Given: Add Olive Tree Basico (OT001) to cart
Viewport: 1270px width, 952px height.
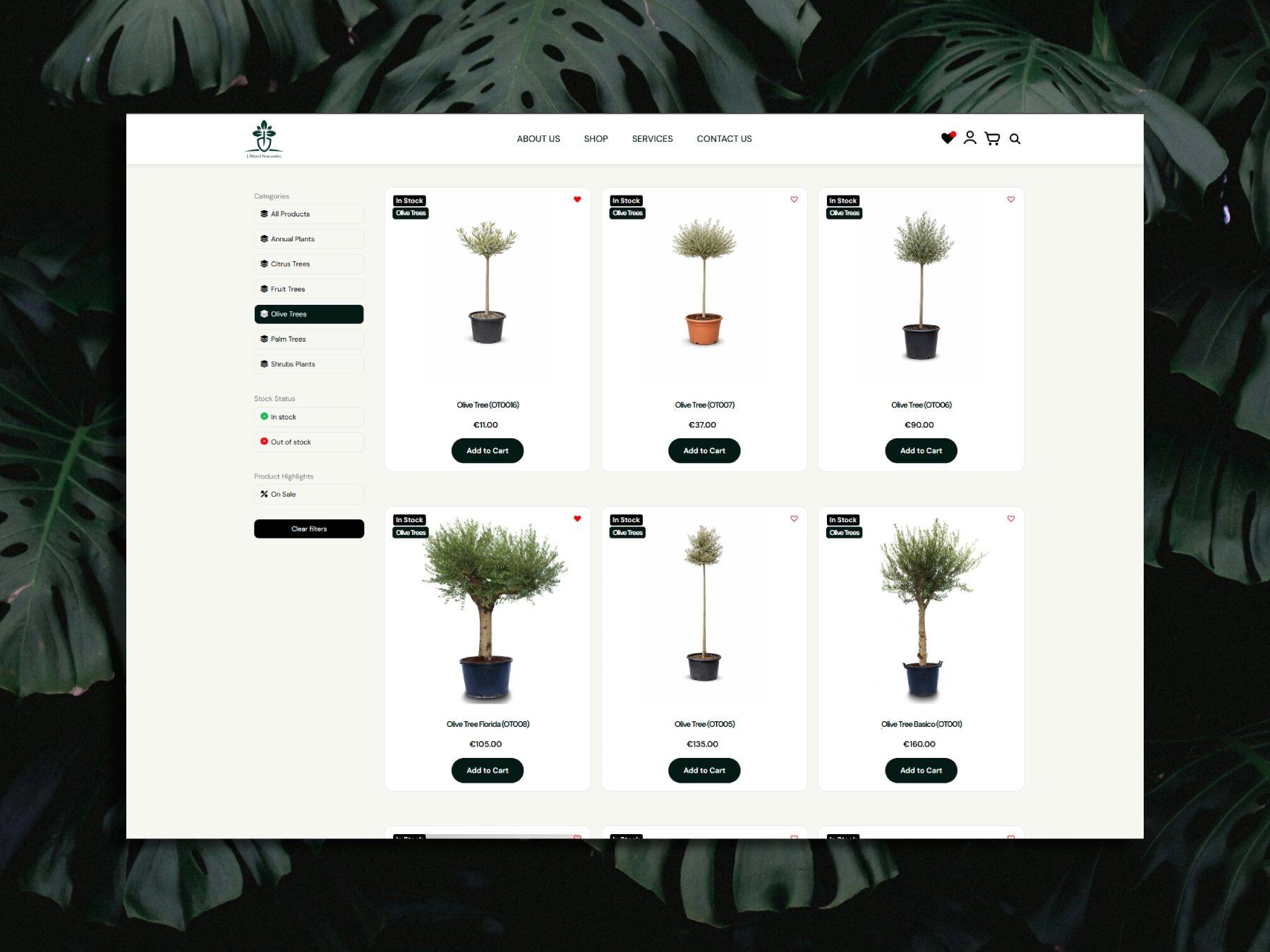Looking at the screenshot, I should pyautogui.click(x=921, y=771).
